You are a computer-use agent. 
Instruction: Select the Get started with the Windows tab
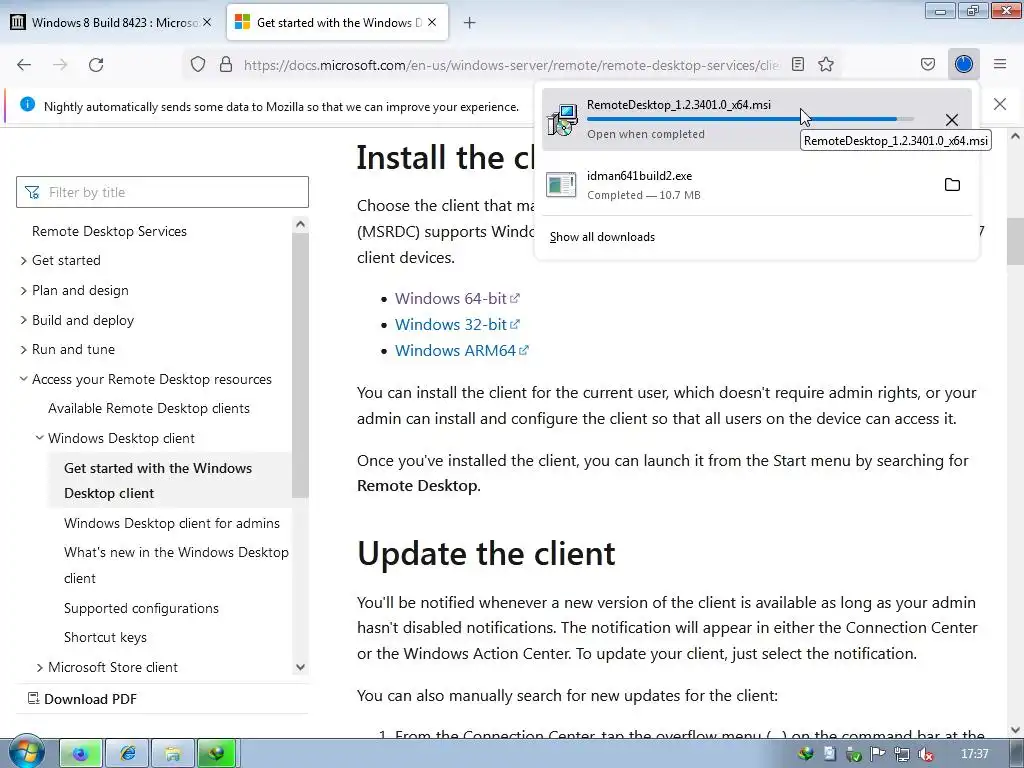pos(338,22)
